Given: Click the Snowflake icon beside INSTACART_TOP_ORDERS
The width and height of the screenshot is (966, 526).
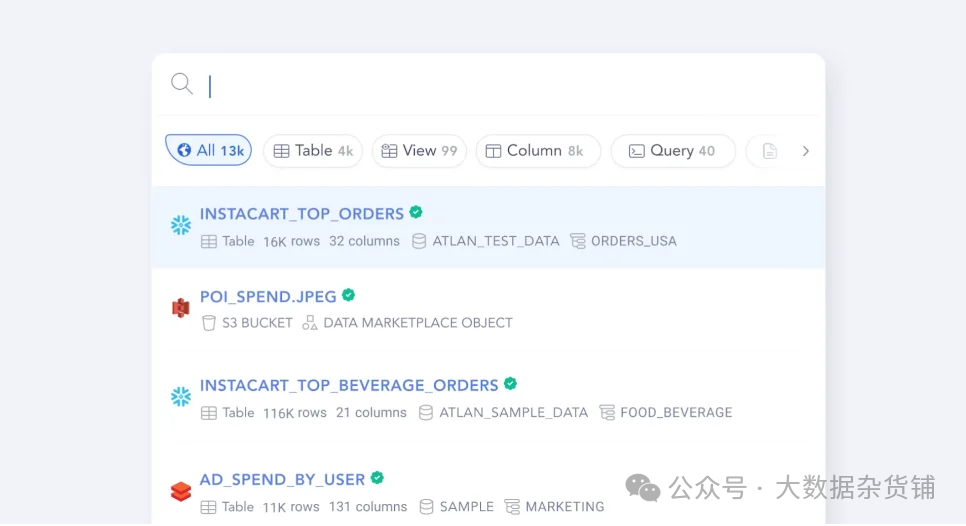Looking at the screenshot, I should (x=181, y=226).
